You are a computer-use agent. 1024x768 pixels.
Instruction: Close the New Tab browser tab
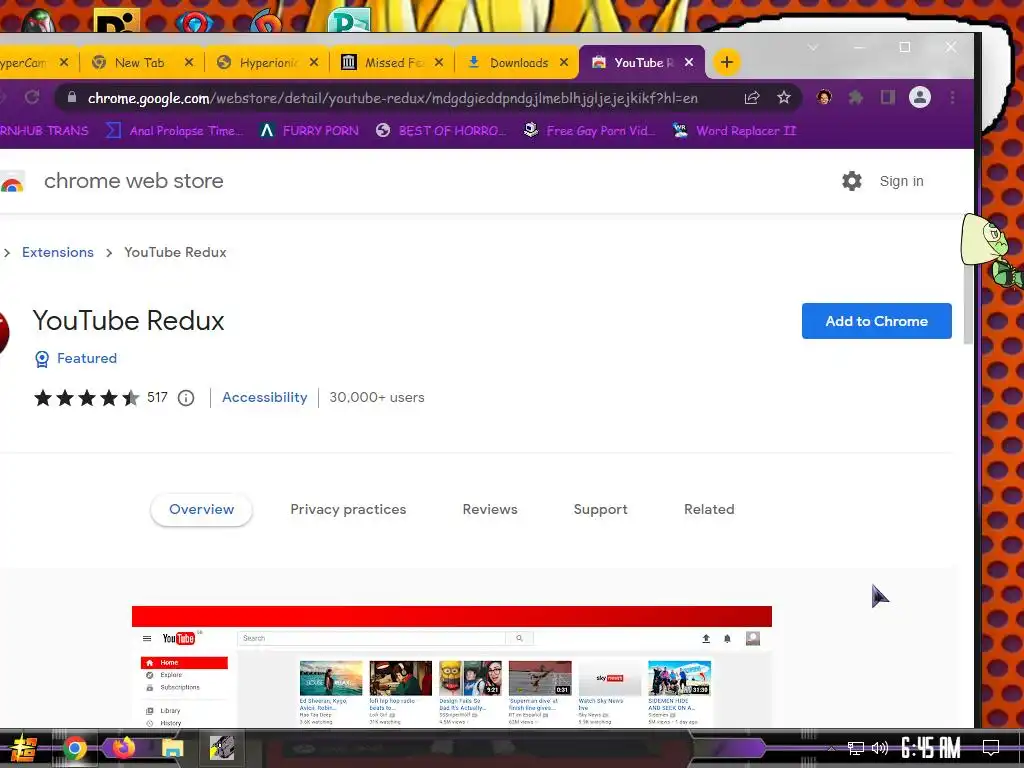tap(189, 62)
